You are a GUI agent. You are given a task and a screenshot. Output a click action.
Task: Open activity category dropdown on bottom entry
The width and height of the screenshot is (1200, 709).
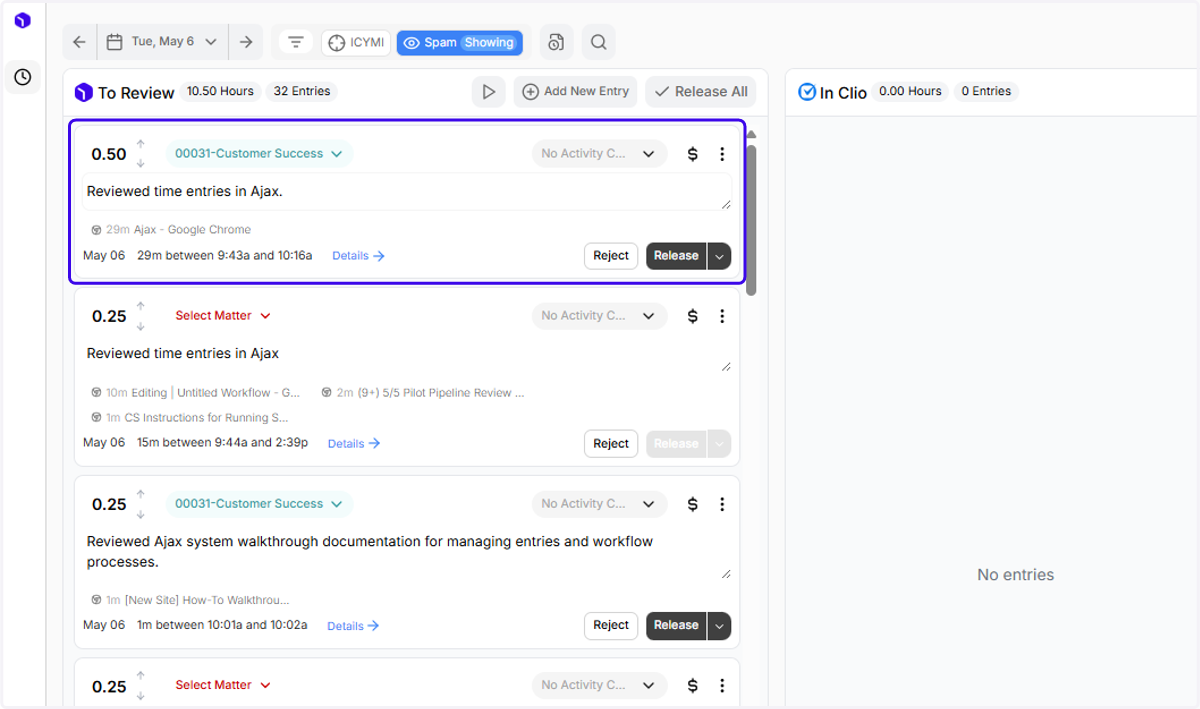[x=599, y=686]
